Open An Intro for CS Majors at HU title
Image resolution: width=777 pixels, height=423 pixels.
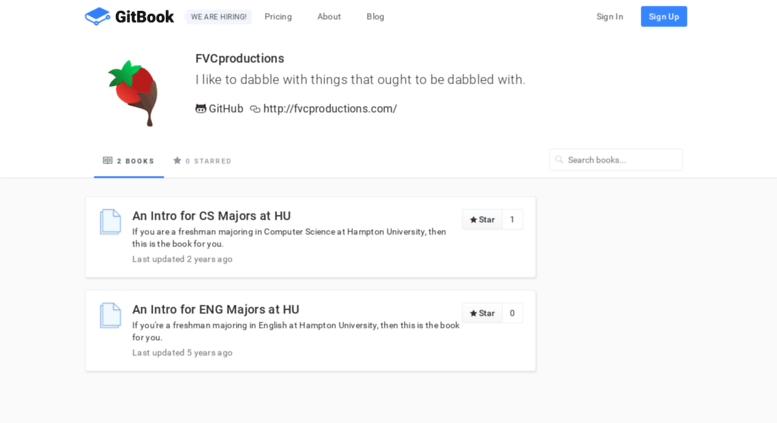(x=212, y=216)
